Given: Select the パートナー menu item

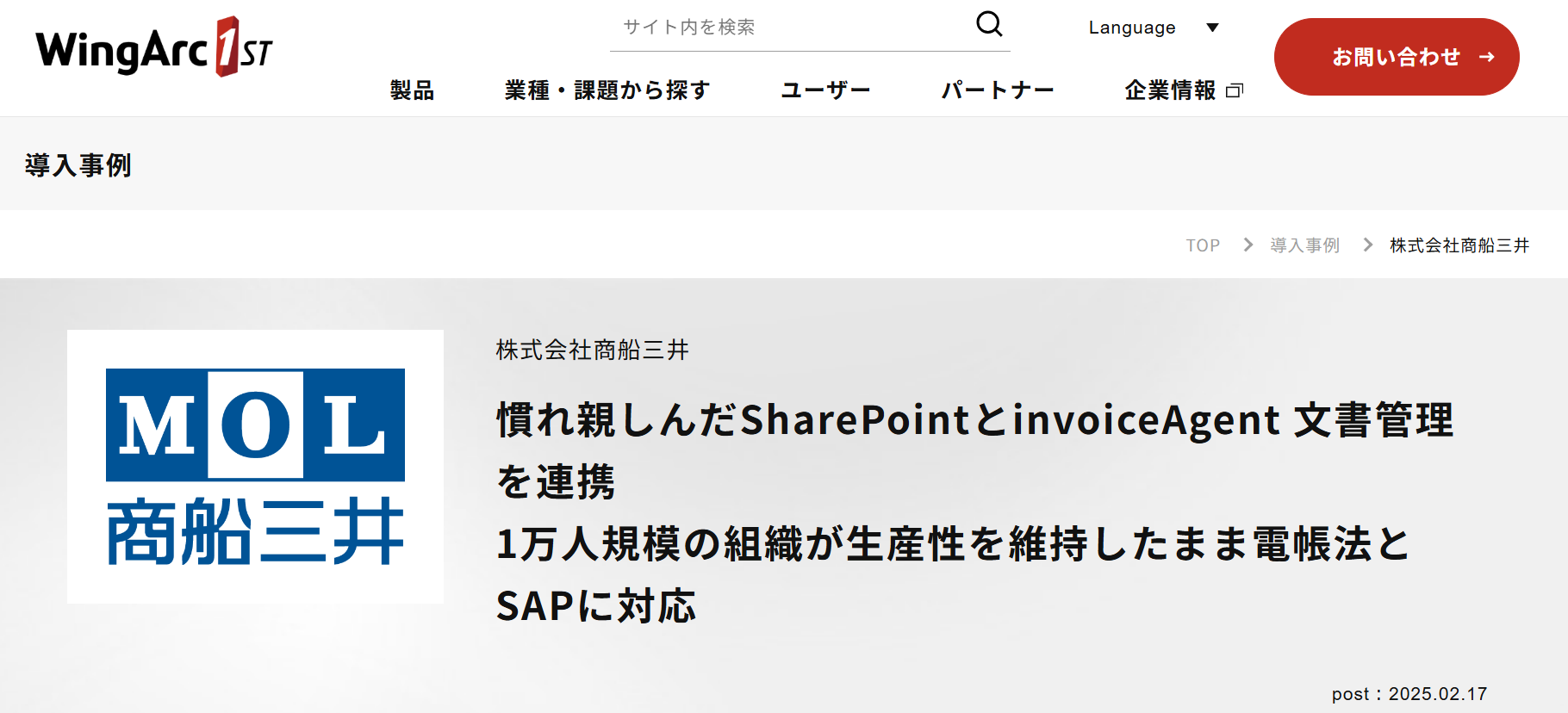Looking at the screenshot, I should pyautogui.click(x=997, y=90).
